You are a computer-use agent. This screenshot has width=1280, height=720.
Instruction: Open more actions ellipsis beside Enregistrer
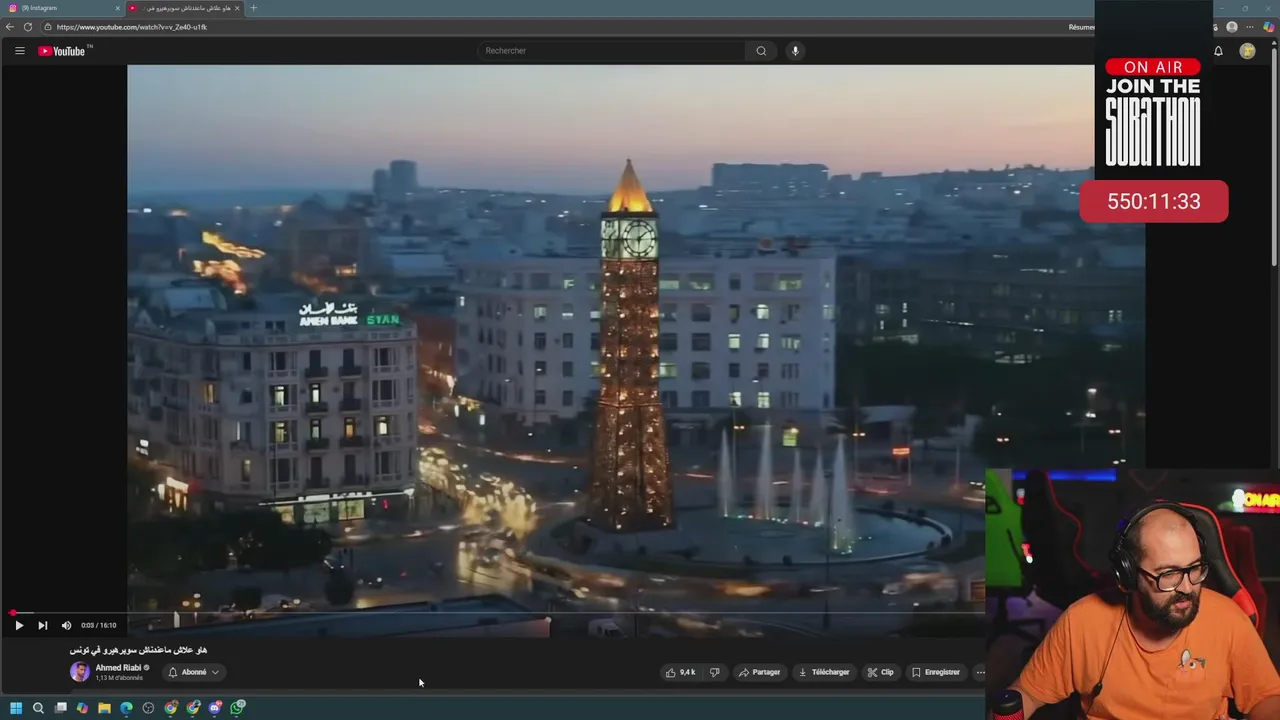(x=980, y=672)
